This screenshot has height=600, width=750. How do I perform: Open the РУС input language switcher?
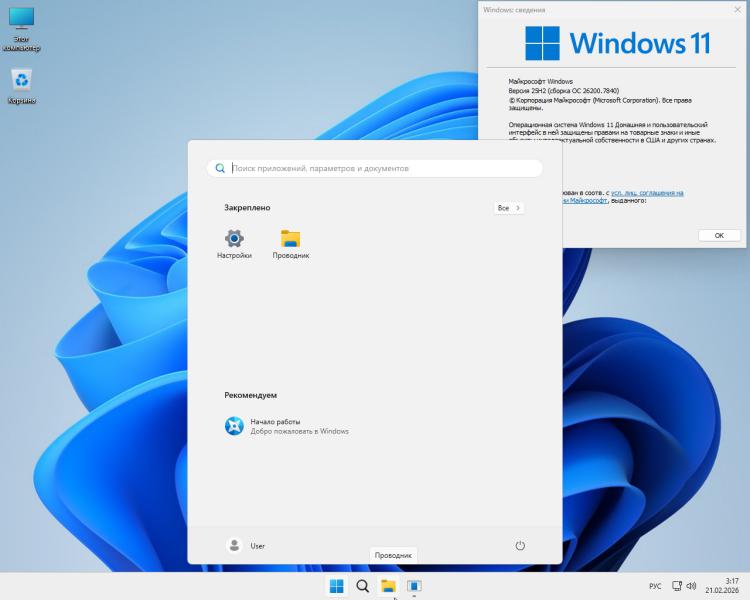pyautogui.click(x=655, y=586)
